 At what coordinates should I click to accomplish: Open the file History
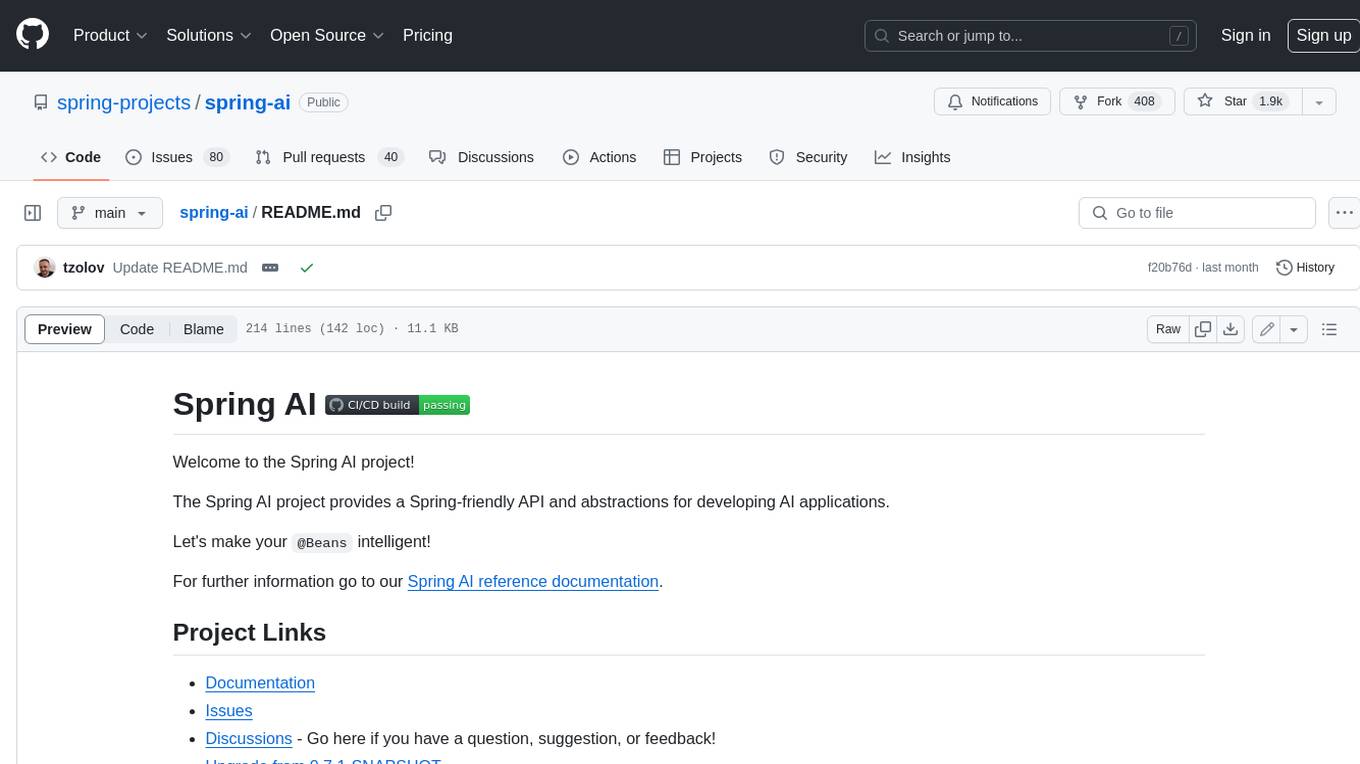click(1305, 268)
